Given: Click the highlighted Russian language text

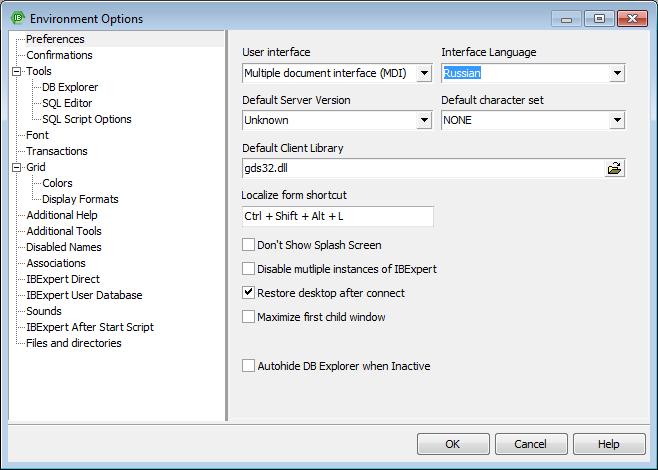Looking at the screenshot, I should click(x=462, y=73).
